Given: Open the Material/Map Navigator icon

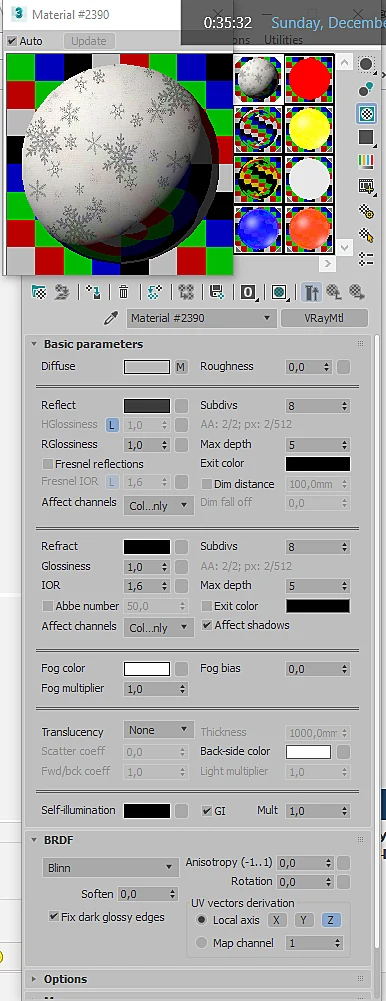Looking at the screenshot, I should tap(366, 259).
